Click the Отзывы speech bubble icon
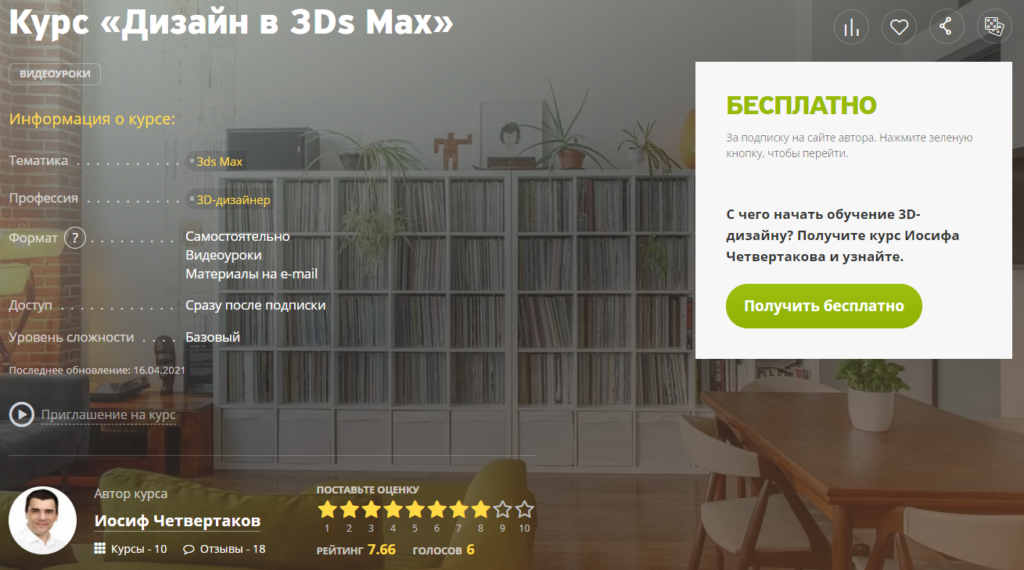The height and width of the screenshot is (570, 1024). click(189, 549)
